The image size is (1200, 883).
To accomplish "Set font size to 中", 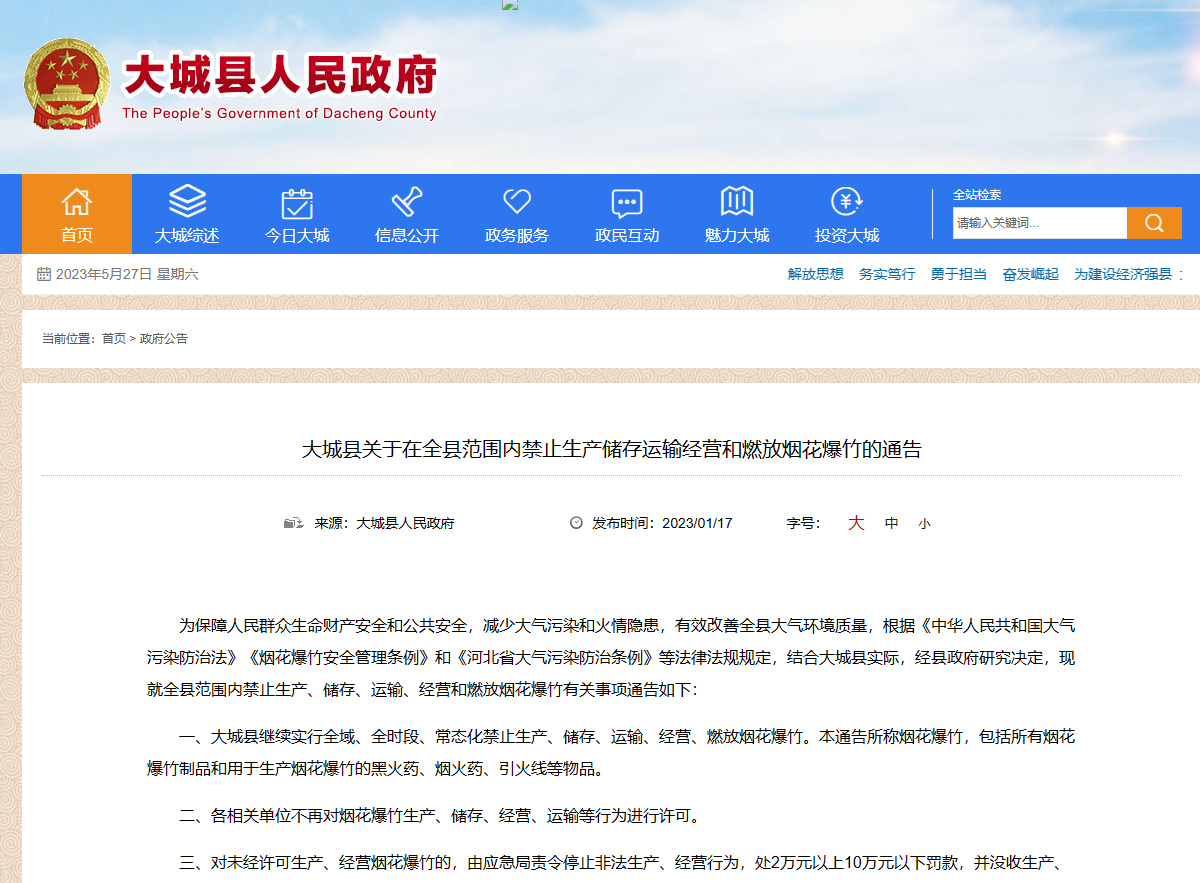I will [891, 523].
